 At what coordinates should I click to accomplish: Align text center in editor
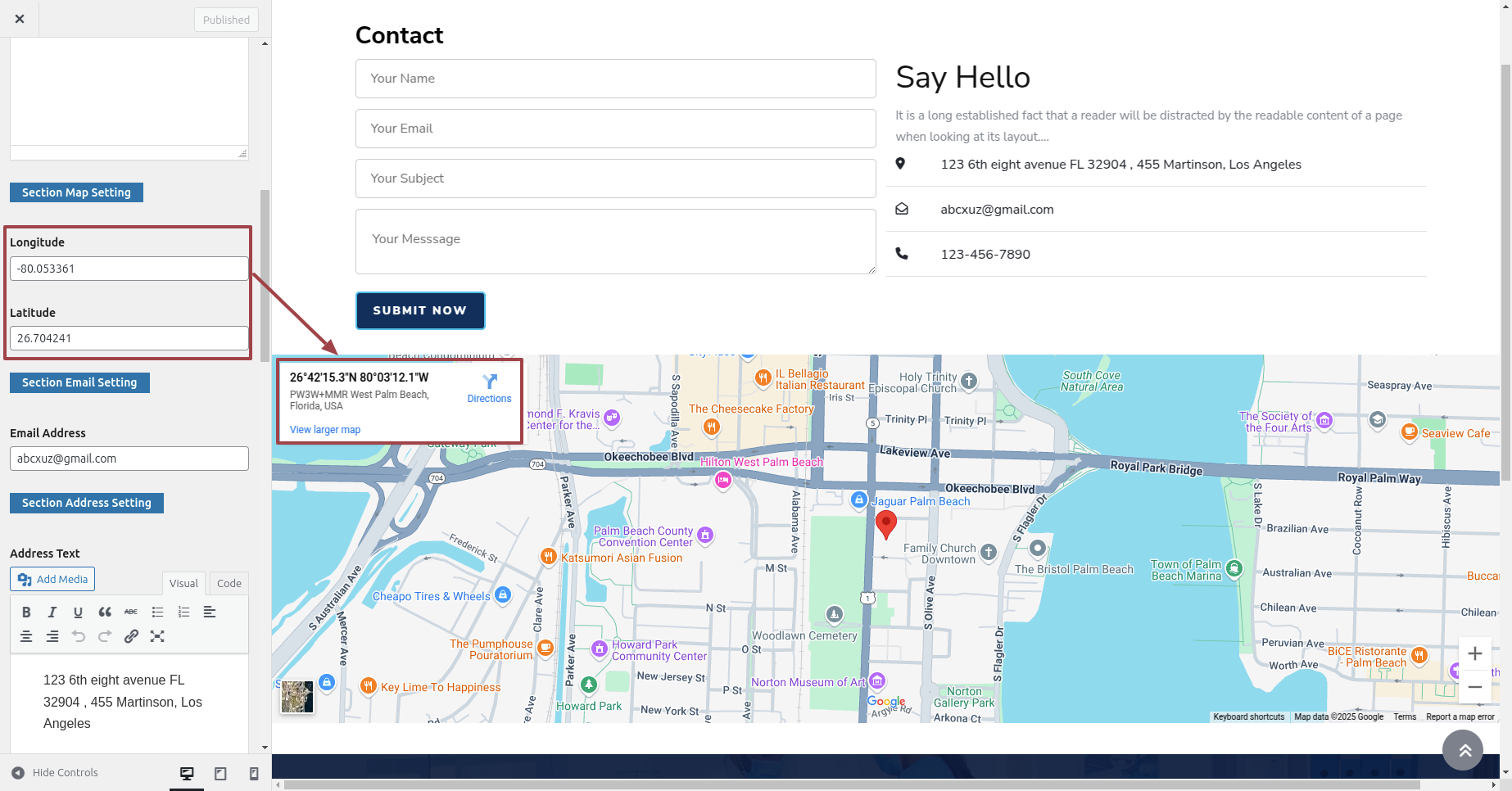pyautogui.click(x=26, y=636)
